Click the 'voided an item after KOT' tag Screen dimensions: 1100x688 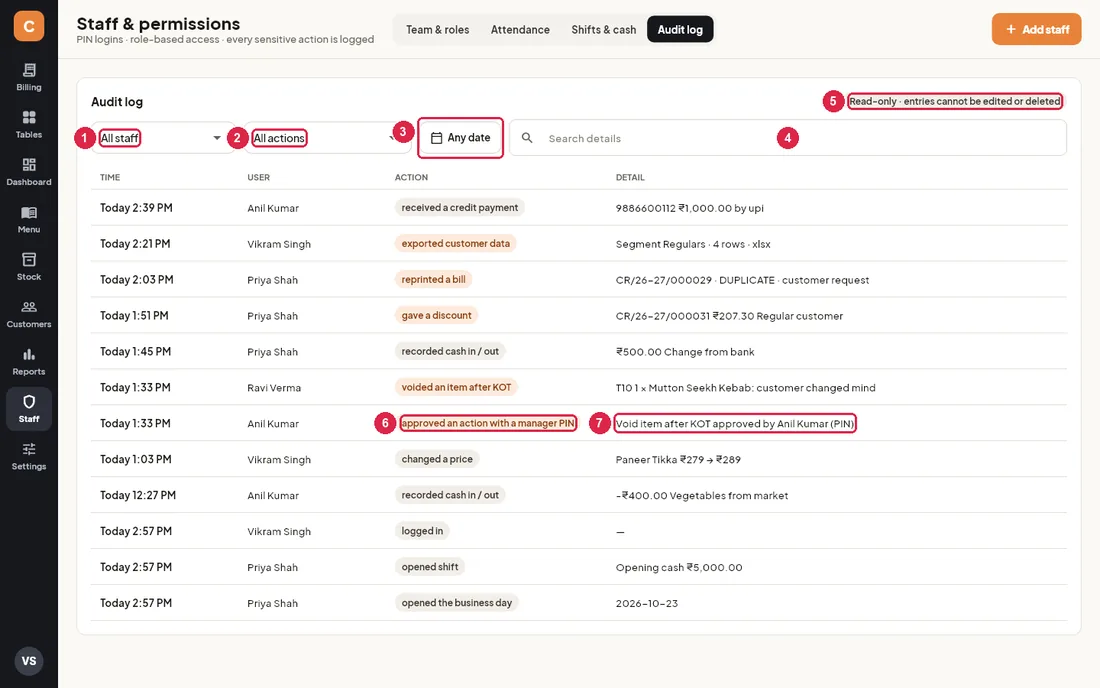click(456, 387)
